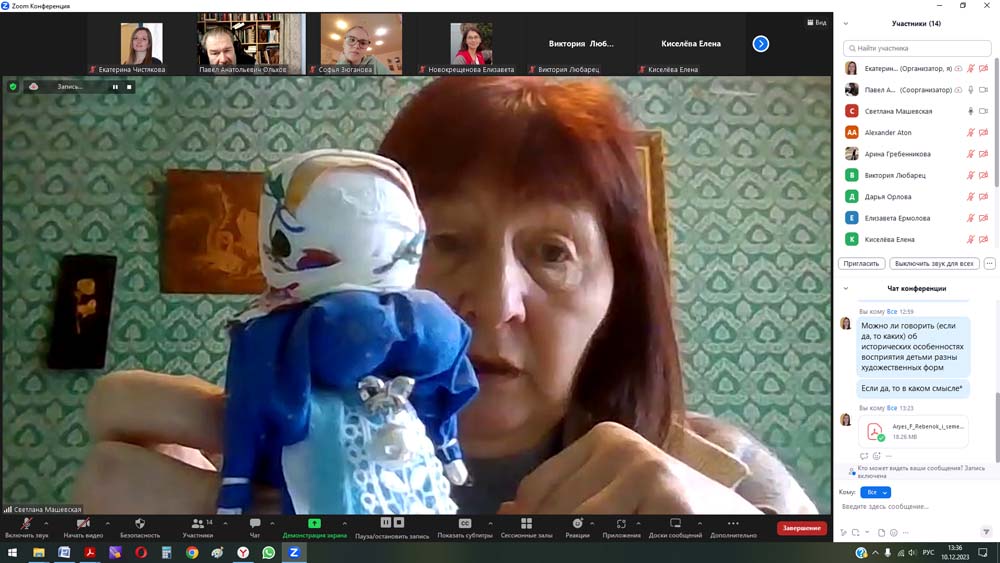Open the Apps (Приложения) icon
Viewport: 1000px width, 563px height.
tap(621, 523)
